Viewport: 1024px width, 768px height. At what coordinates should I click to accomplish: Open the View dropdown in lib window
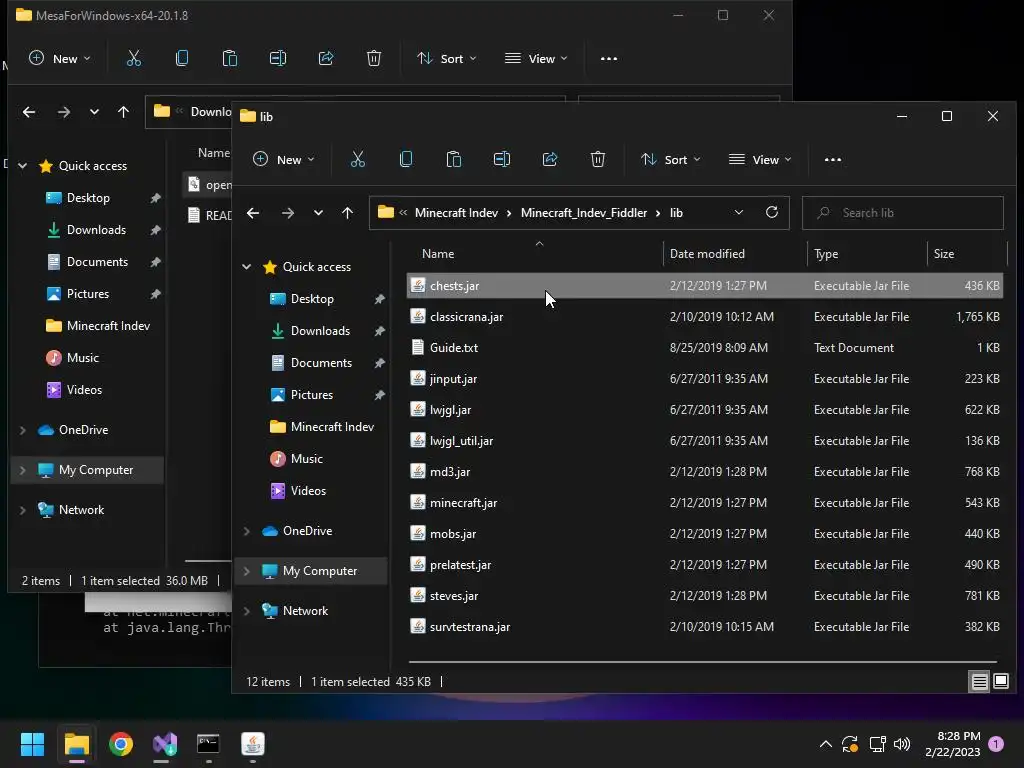click(759, 160)
